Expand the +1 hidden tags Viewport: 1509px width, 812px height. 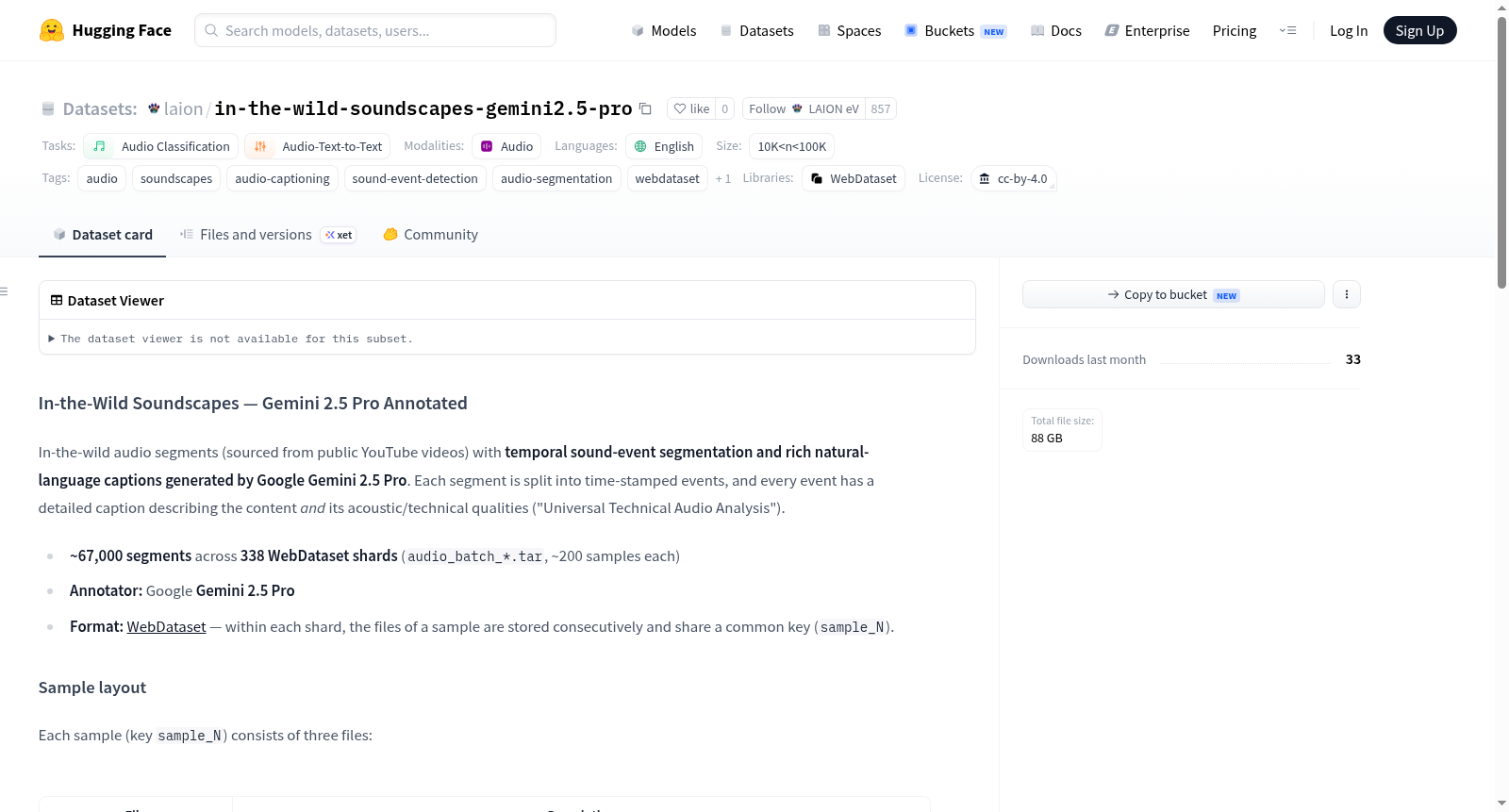pyautogui.click(x=723, y=178)
